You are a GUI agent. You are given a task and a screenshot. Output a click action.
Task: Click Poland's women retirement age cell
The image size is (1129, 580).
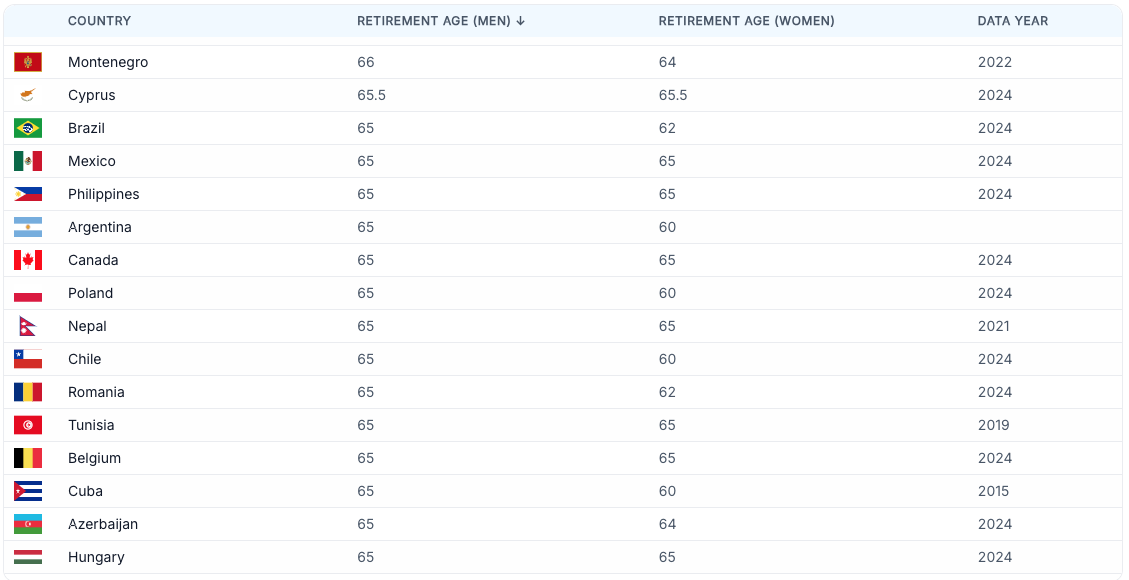click(667, 293)
